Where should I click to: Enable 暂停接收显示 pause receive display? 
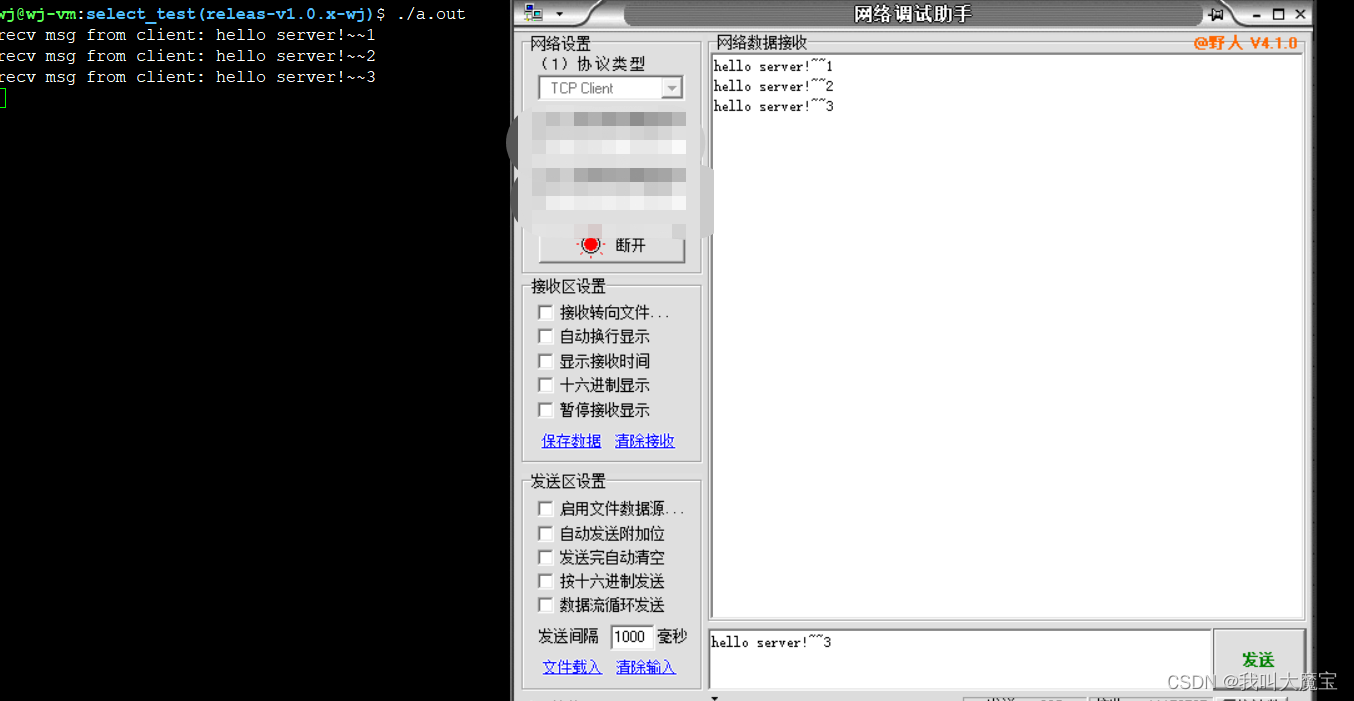pos(545,410)
